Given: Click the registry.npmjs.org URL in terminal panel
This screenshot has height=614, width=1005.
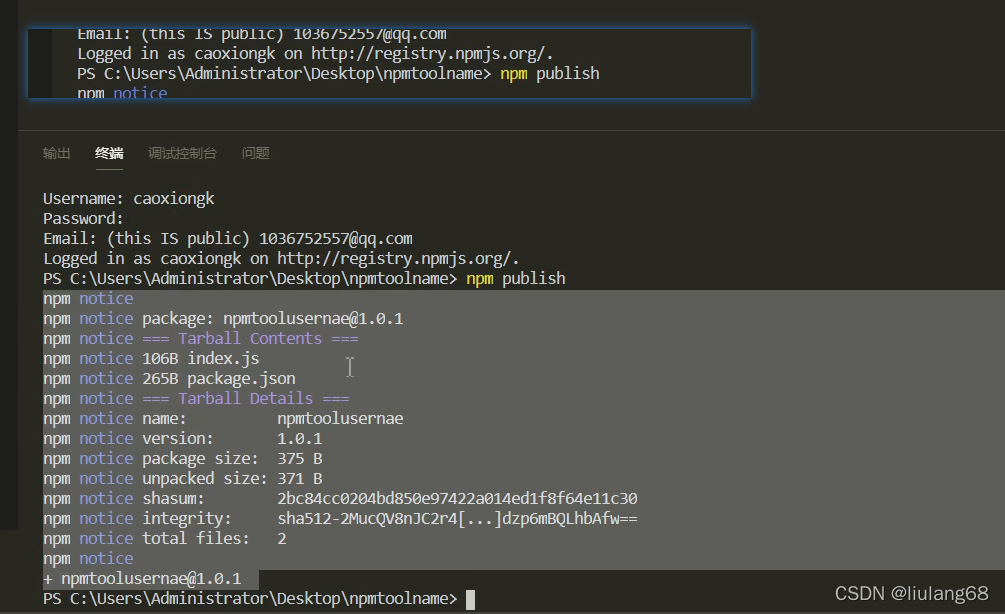Looking at the screenshot, I should tap(397, 259).
